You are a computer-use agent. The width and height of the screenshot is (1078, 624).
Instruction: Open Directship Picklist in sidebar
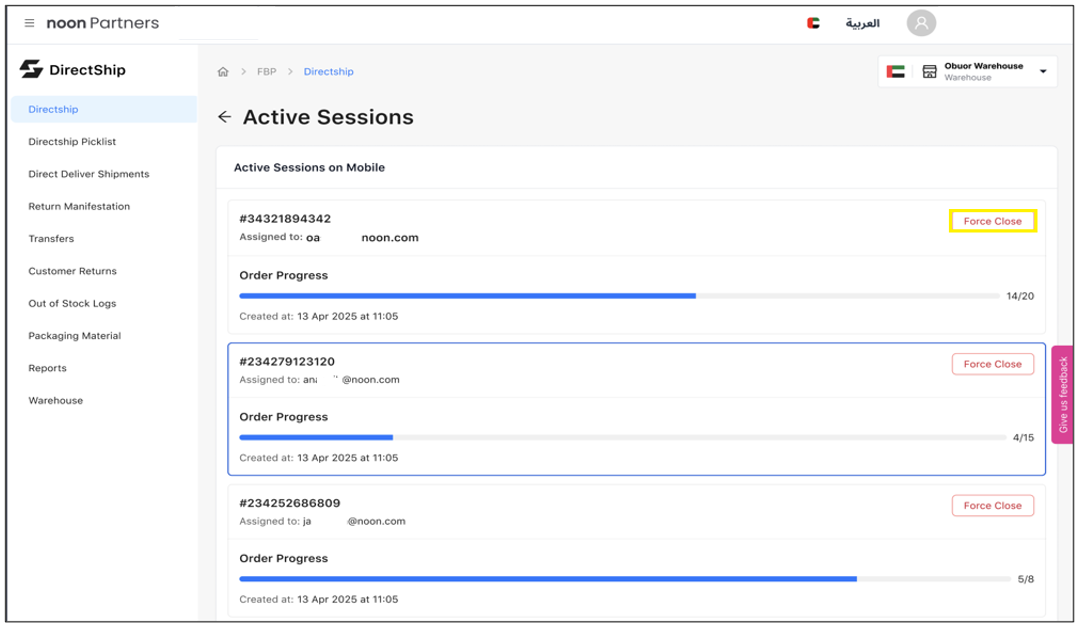[x=72, y=142]
